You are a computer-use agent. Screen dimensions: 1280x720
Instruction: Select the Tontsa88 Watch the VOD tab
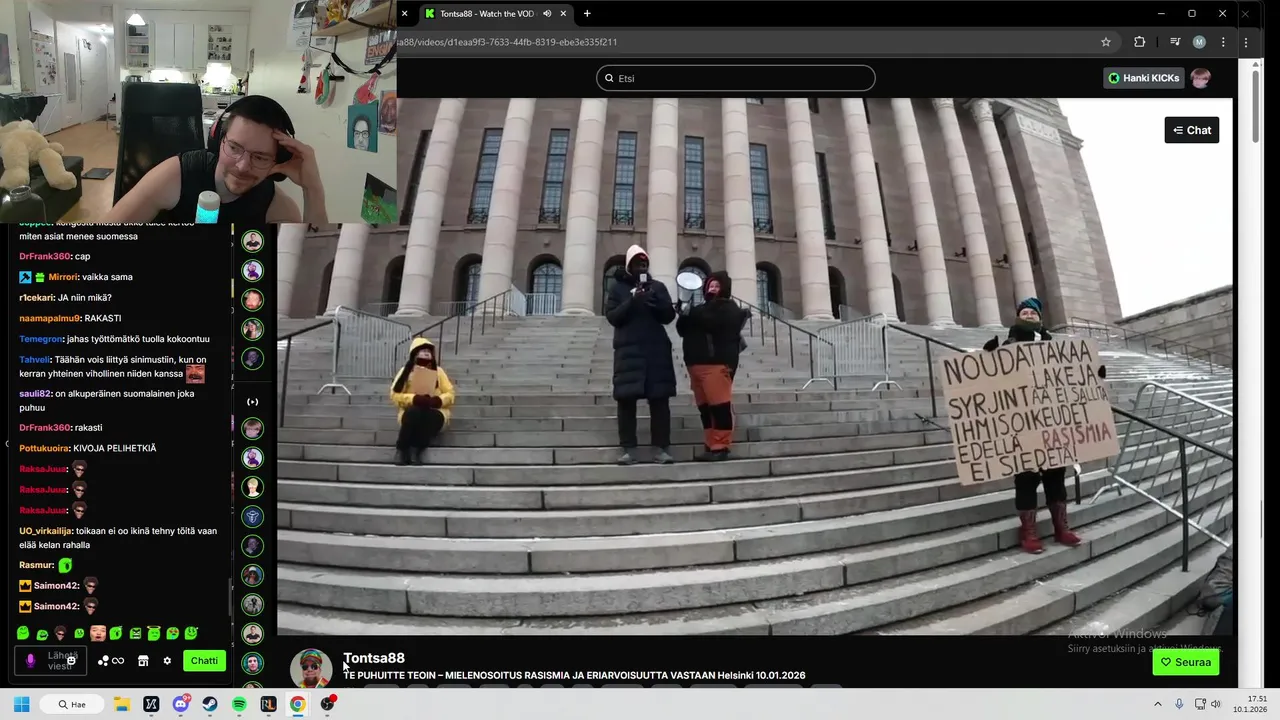point(487,14)
